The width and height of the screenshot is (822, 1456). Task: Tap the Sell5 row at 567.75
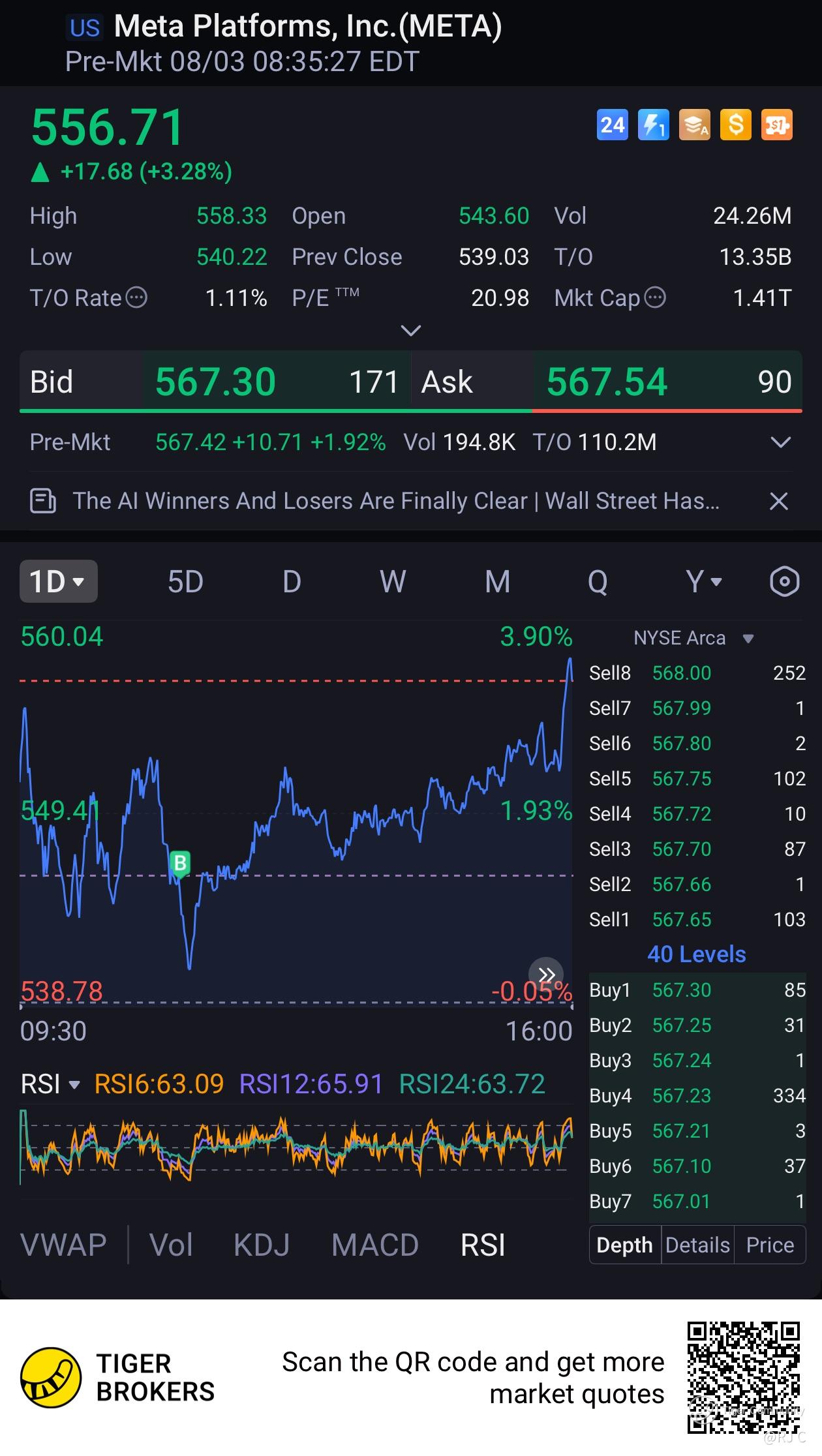pyautogui.click(x=697, y=778)
